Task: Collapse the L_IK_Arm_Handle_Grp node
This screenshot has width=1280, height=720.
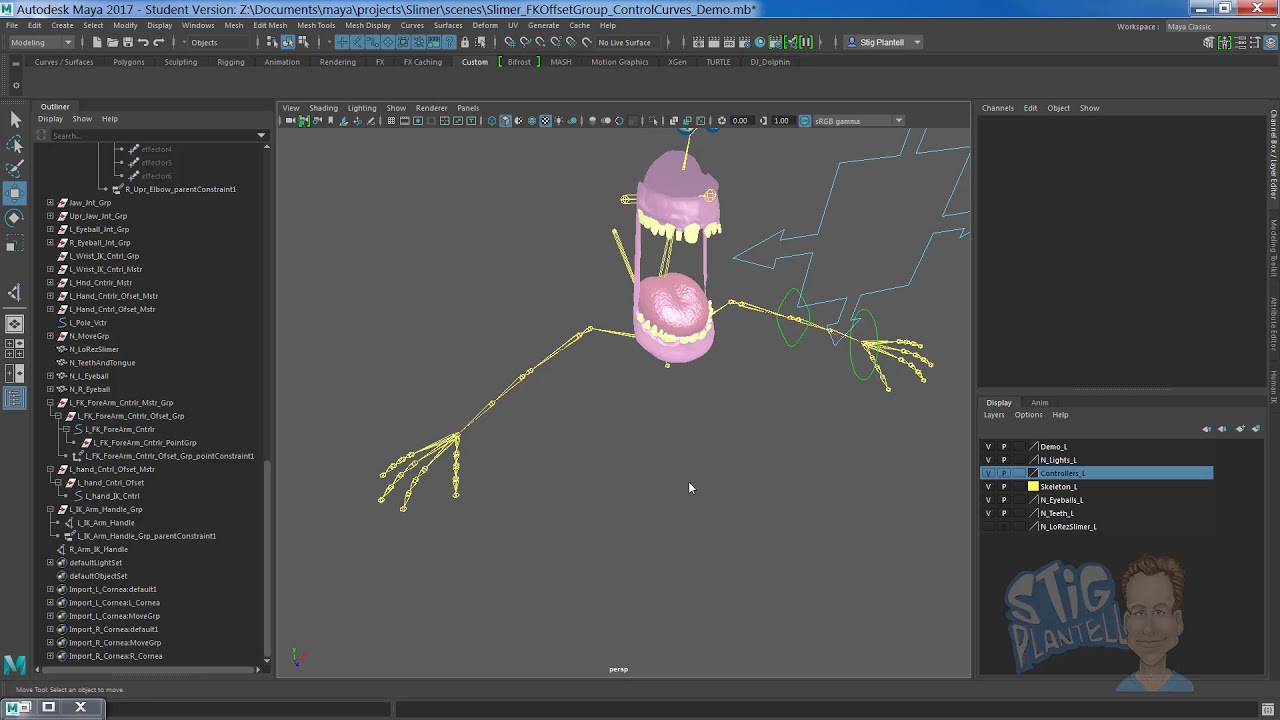Action: (50, 509)
